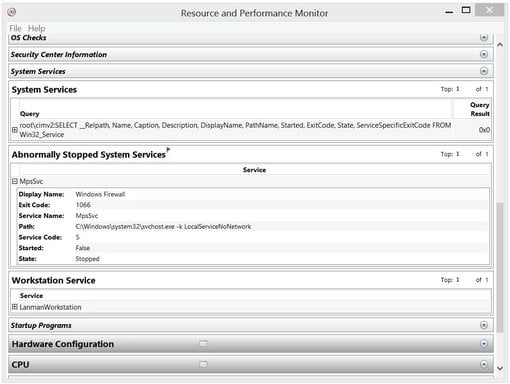Expand the Startup Programs section
Screen dimensions: 510x384
pos(484,325)
